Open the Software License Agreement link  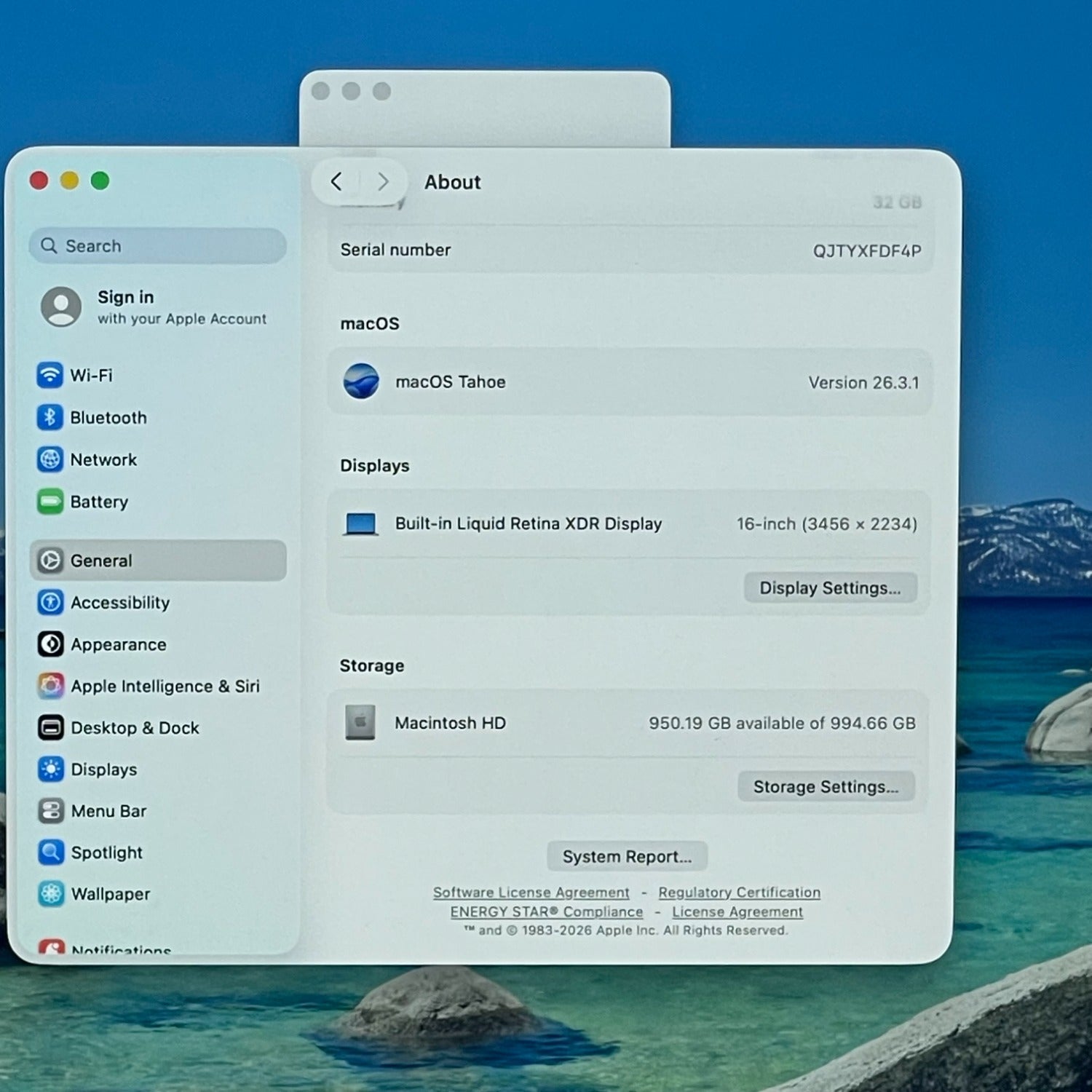tap(531, 893)
